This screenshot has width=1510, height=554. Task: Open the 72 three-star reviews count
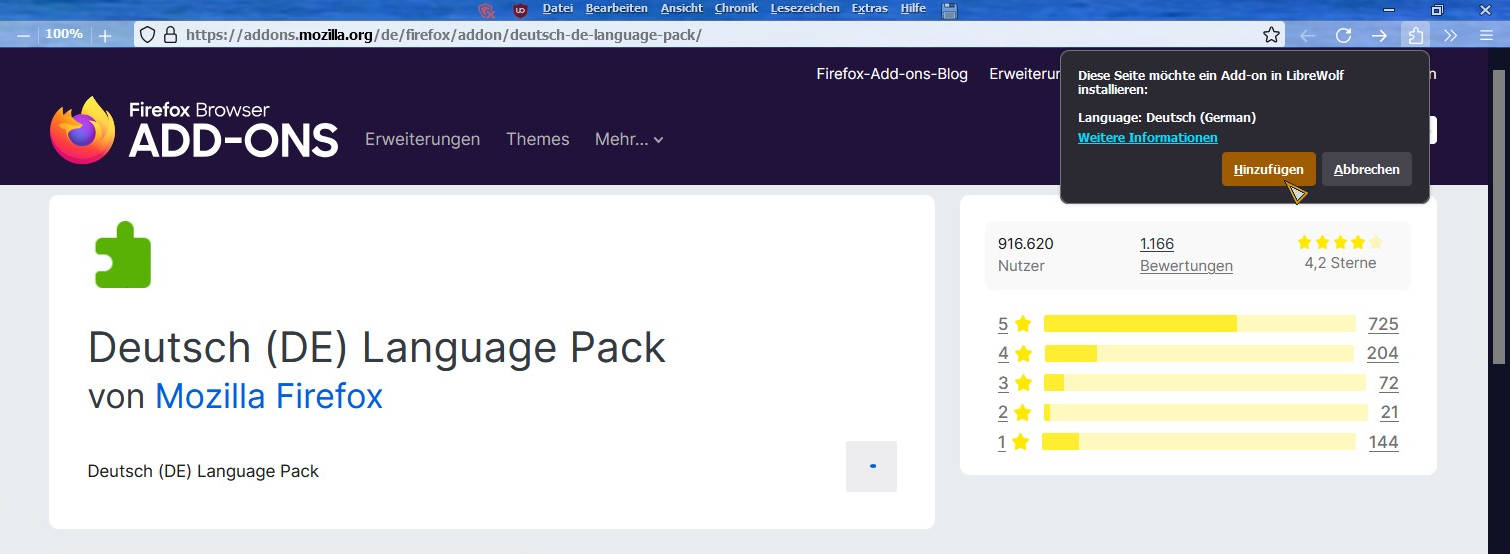(x=1388, y=382)
